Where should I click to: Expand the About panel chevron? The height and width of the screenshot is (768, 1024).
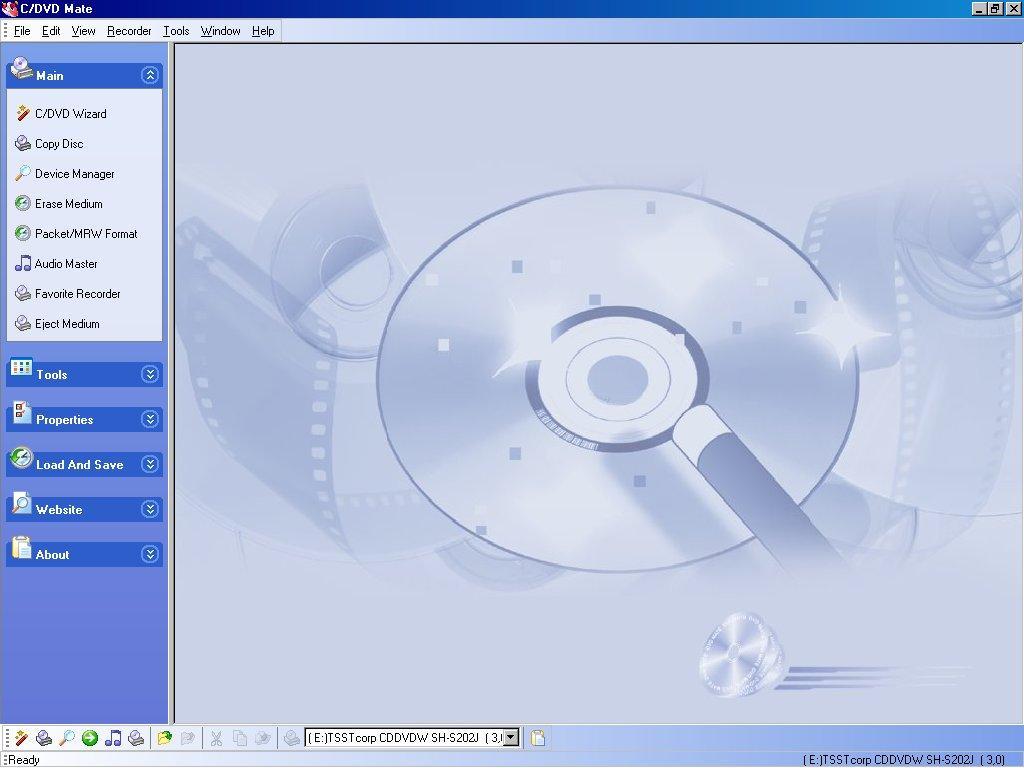point(150,554)
